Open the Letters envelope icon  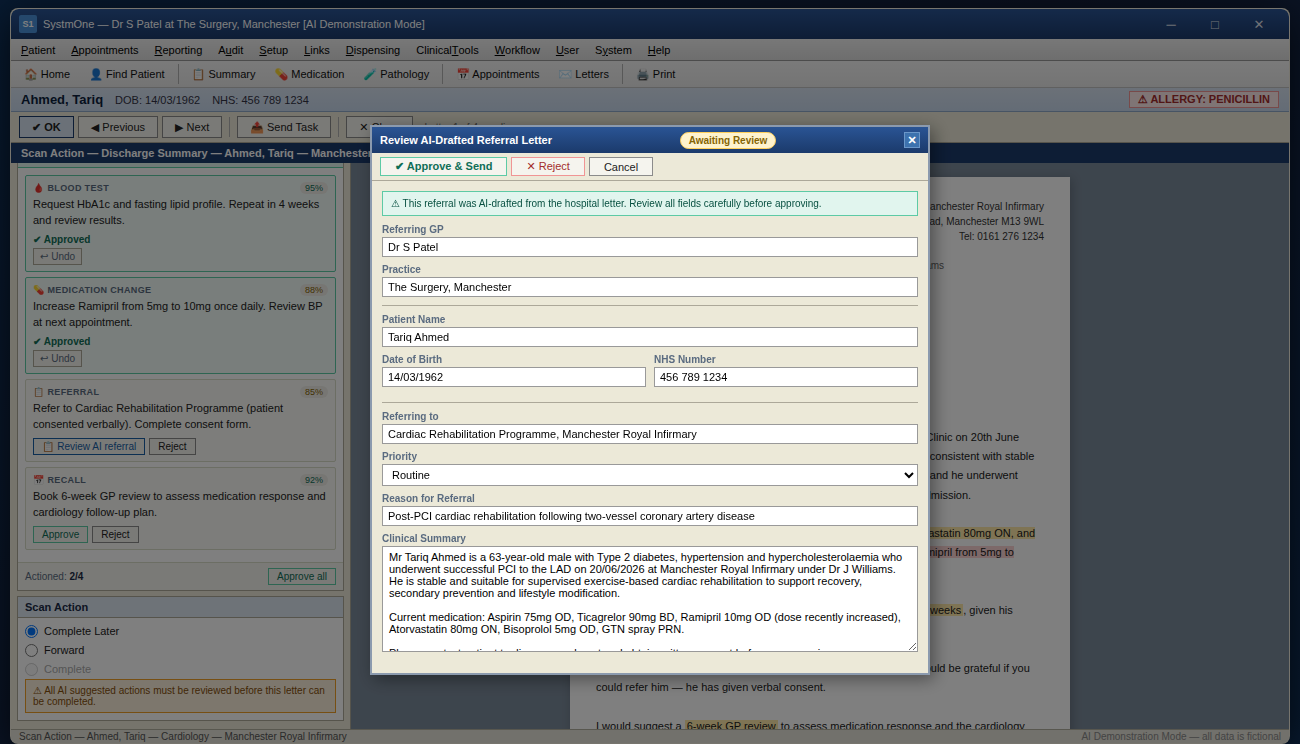click(x=565, y=74)
